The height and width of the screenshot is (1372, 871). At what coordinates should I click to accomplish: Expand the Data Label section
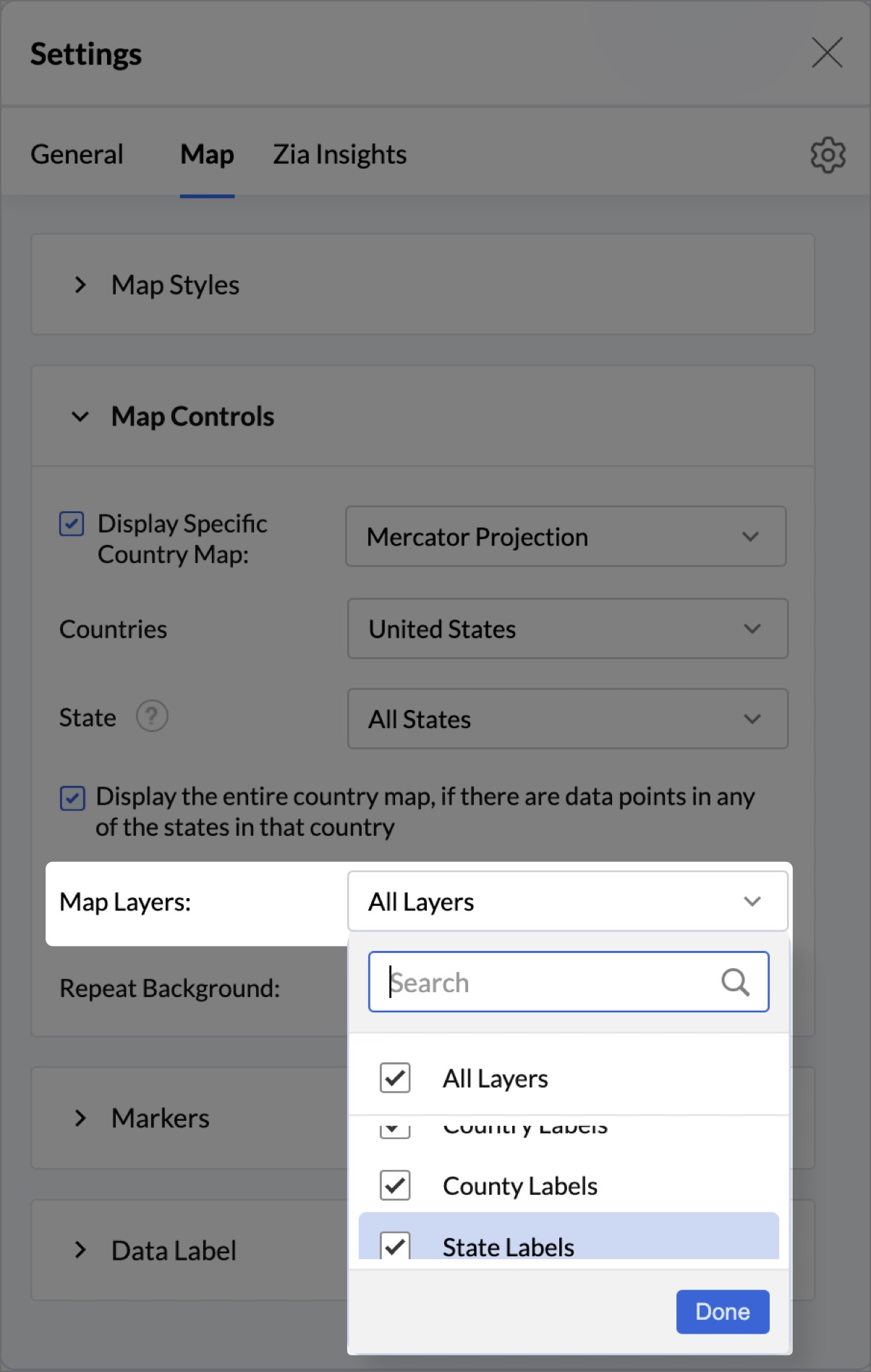80,1250
